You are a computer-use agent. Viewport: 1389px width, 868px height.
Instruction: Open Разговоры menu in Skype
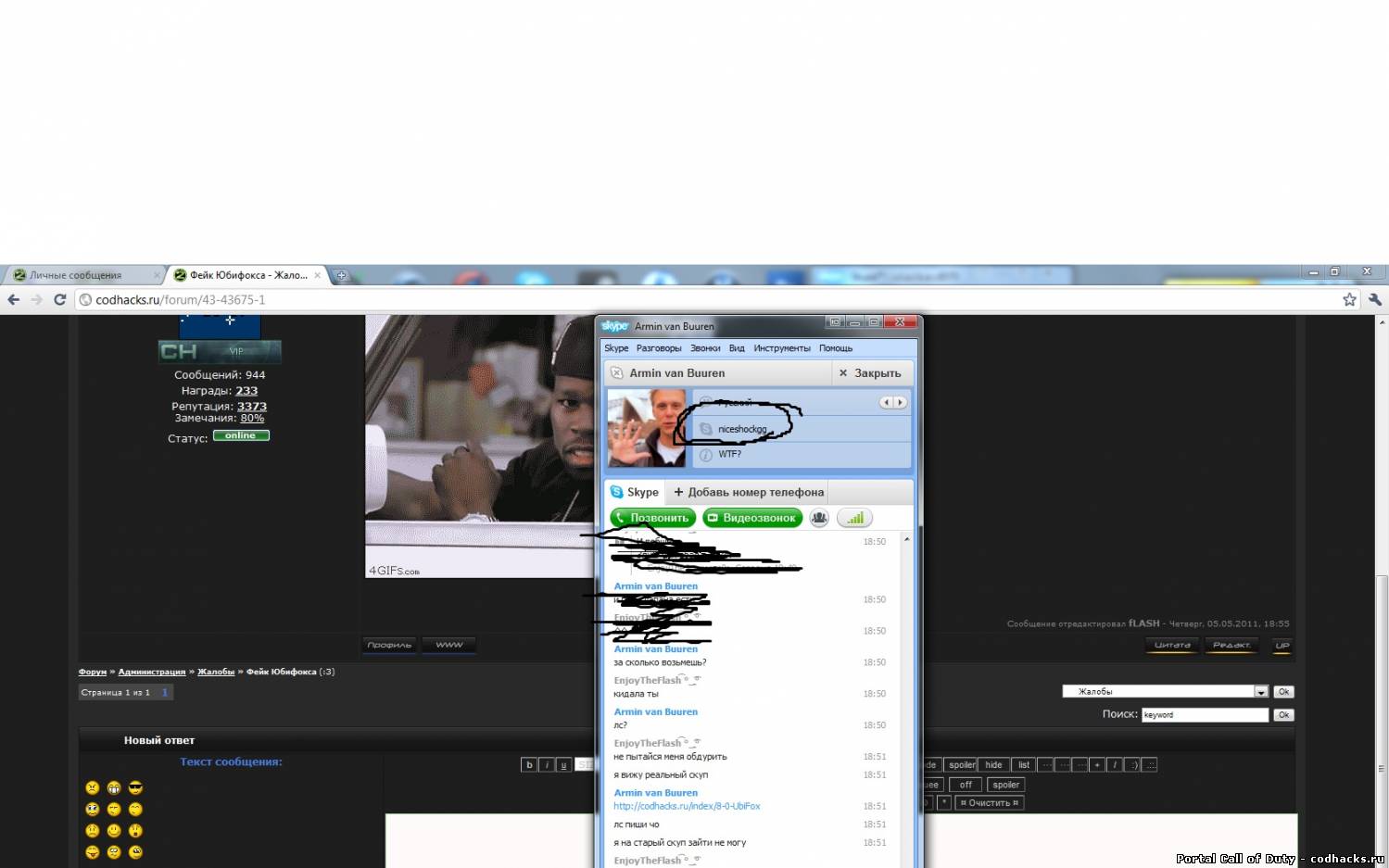tap(659, 348)
